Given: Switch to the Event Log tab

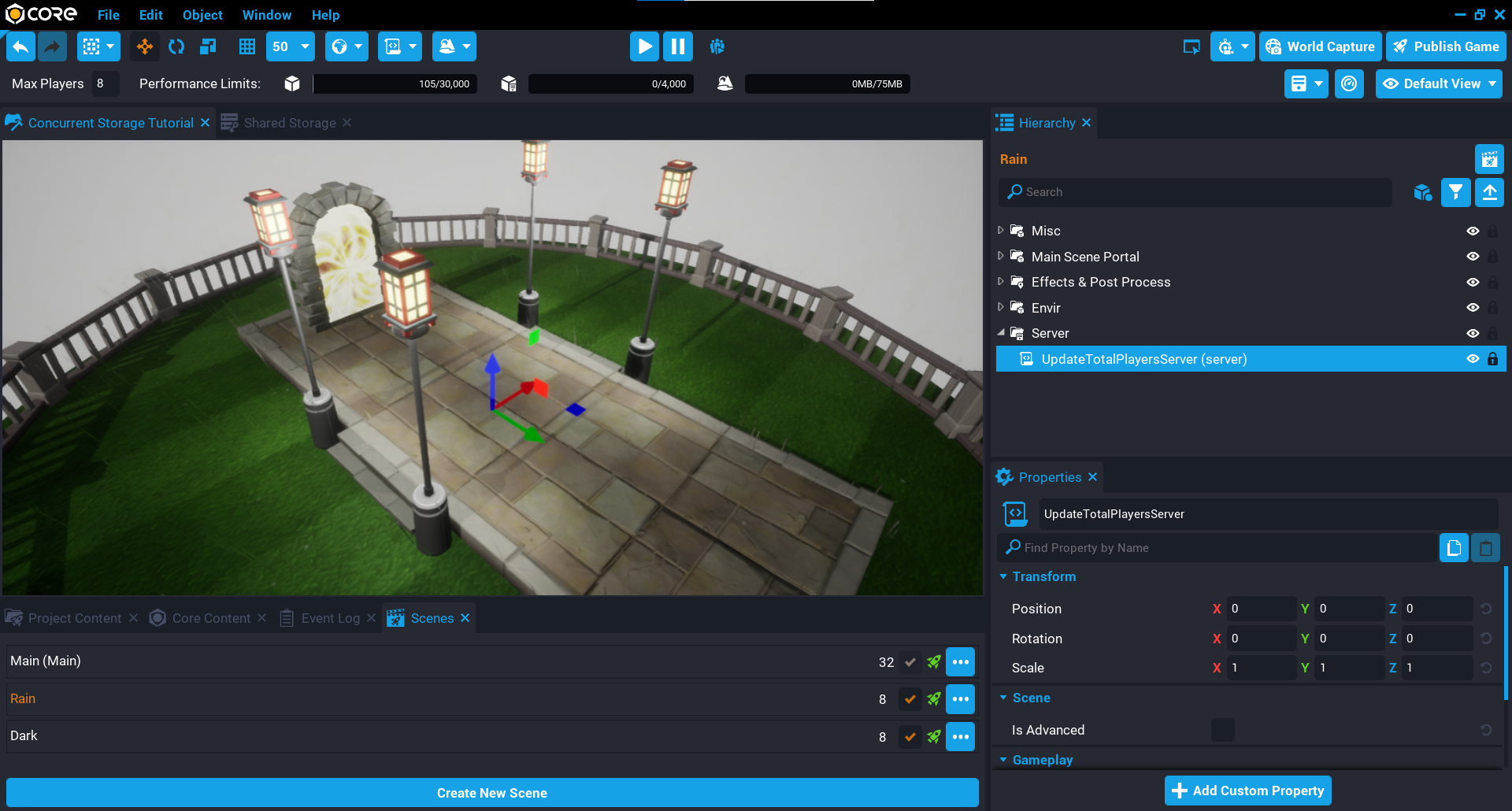Looking at the screenshot, I should (x=330, y=618).
